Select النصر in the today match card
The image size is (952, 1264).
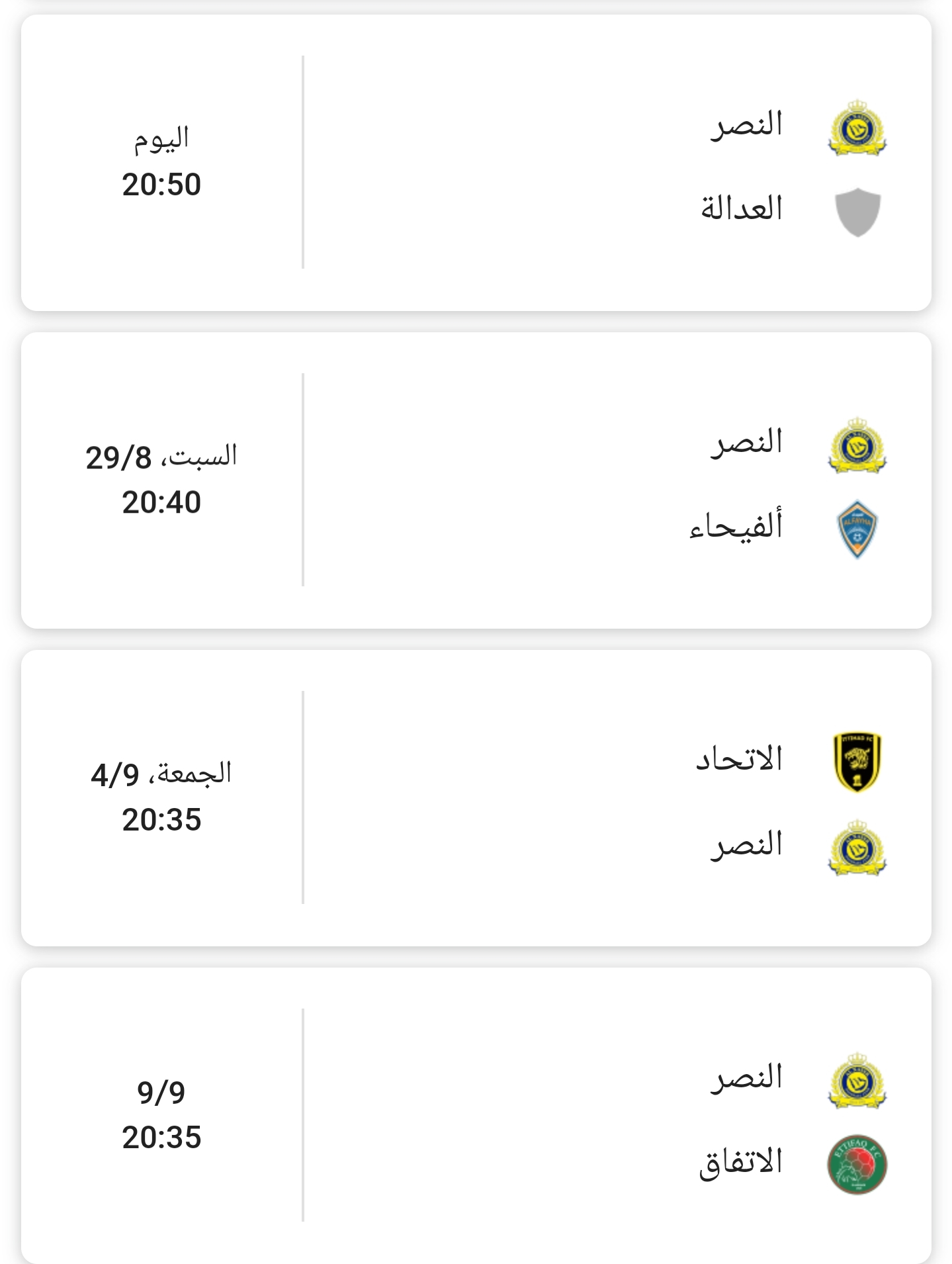point(747,124)
